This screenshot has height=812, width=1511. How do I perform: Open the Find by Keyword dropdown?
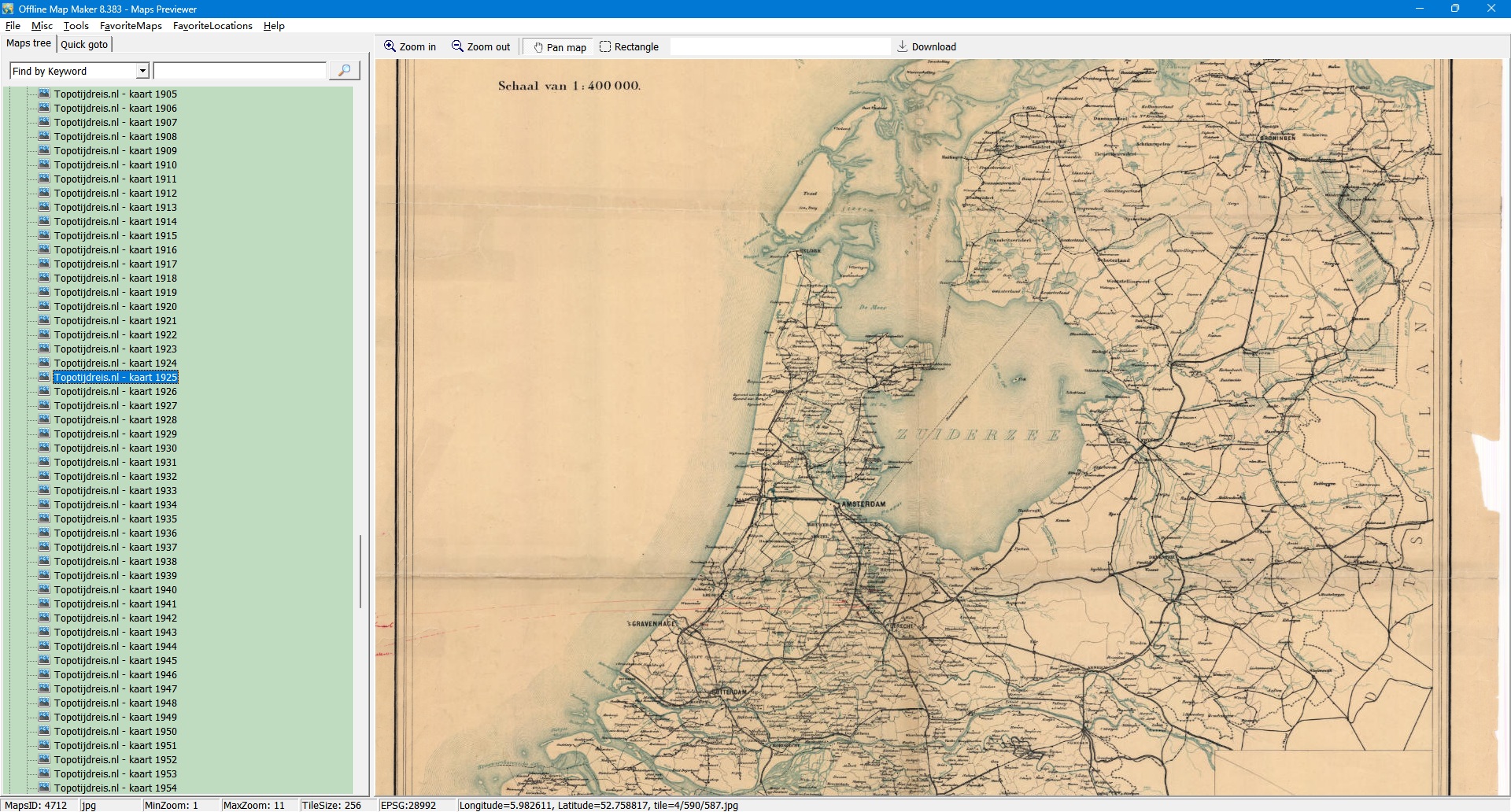142,71
